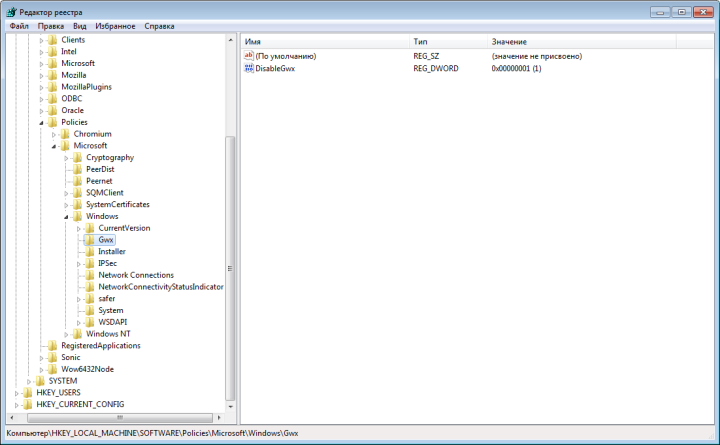Click the Peernet folder icon
This screenshot has width=720, height=445.
[x=78, y=181]
